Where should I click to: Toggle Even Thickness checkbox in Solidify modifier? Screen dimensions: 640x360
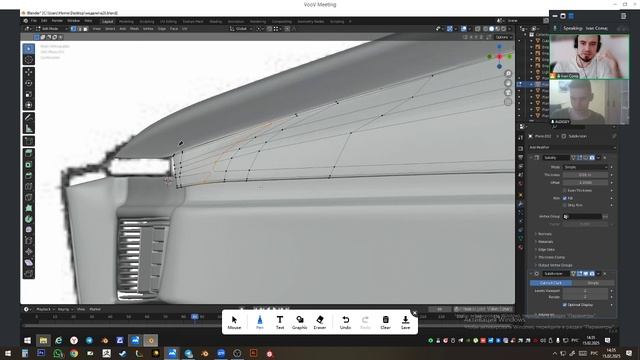click(x=565, y=190)
